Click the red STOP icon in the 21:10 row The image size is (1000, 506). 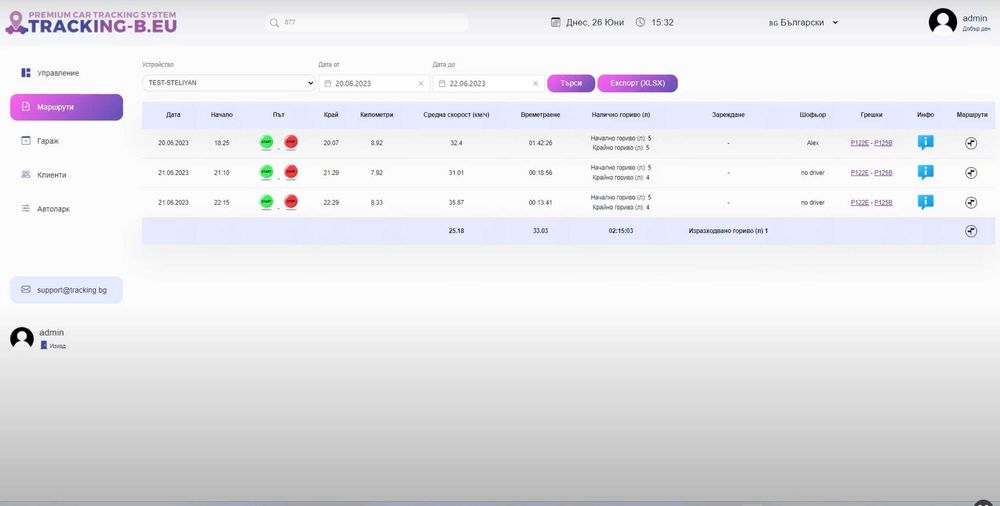pyautogui.click(x=291, y=172)
